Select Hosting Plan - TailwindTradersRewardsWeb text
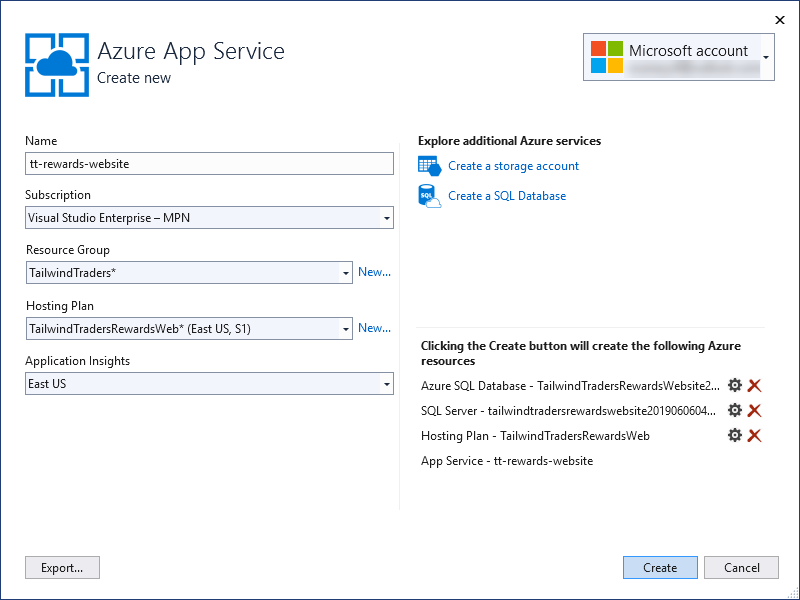Screen dimensions: 800x600 [x=535, y=436]
